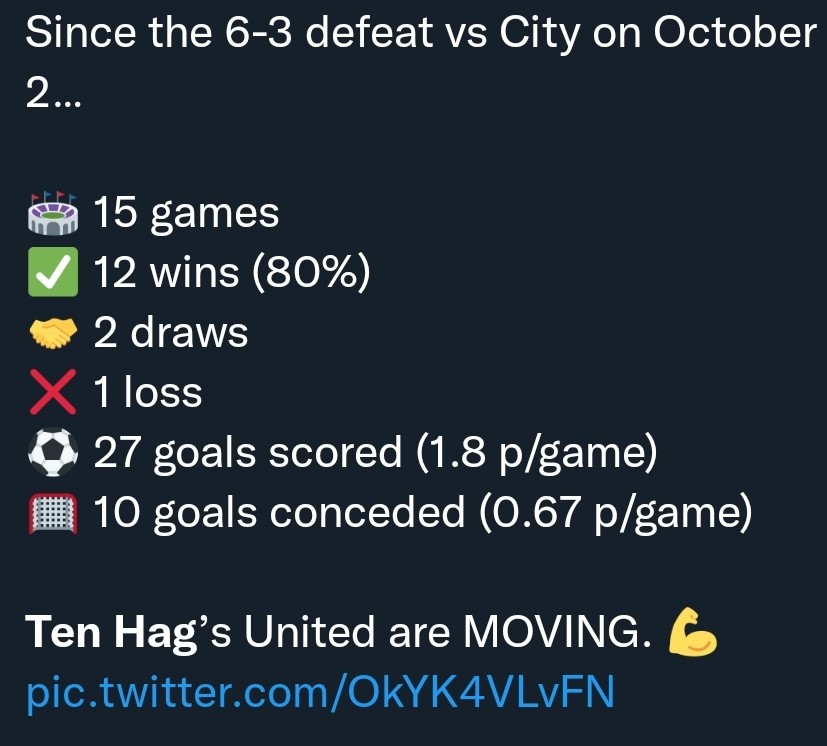Click the soccer ball emoji
The height and width of the screenshot is (746, 827).
54,453
